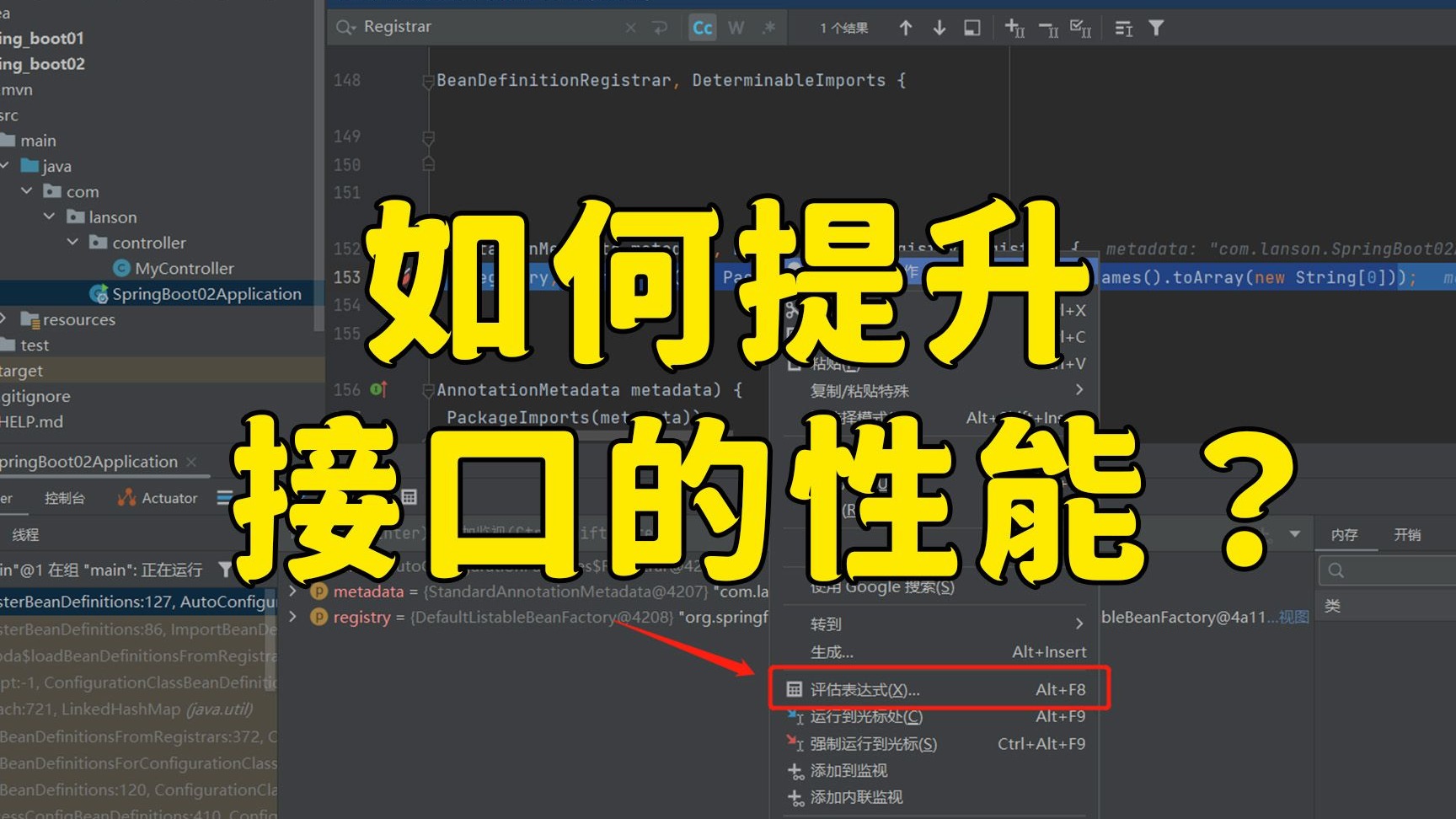Clear the Registrar search with the X button
The image size is (1456, 819).
coord(629,27)
